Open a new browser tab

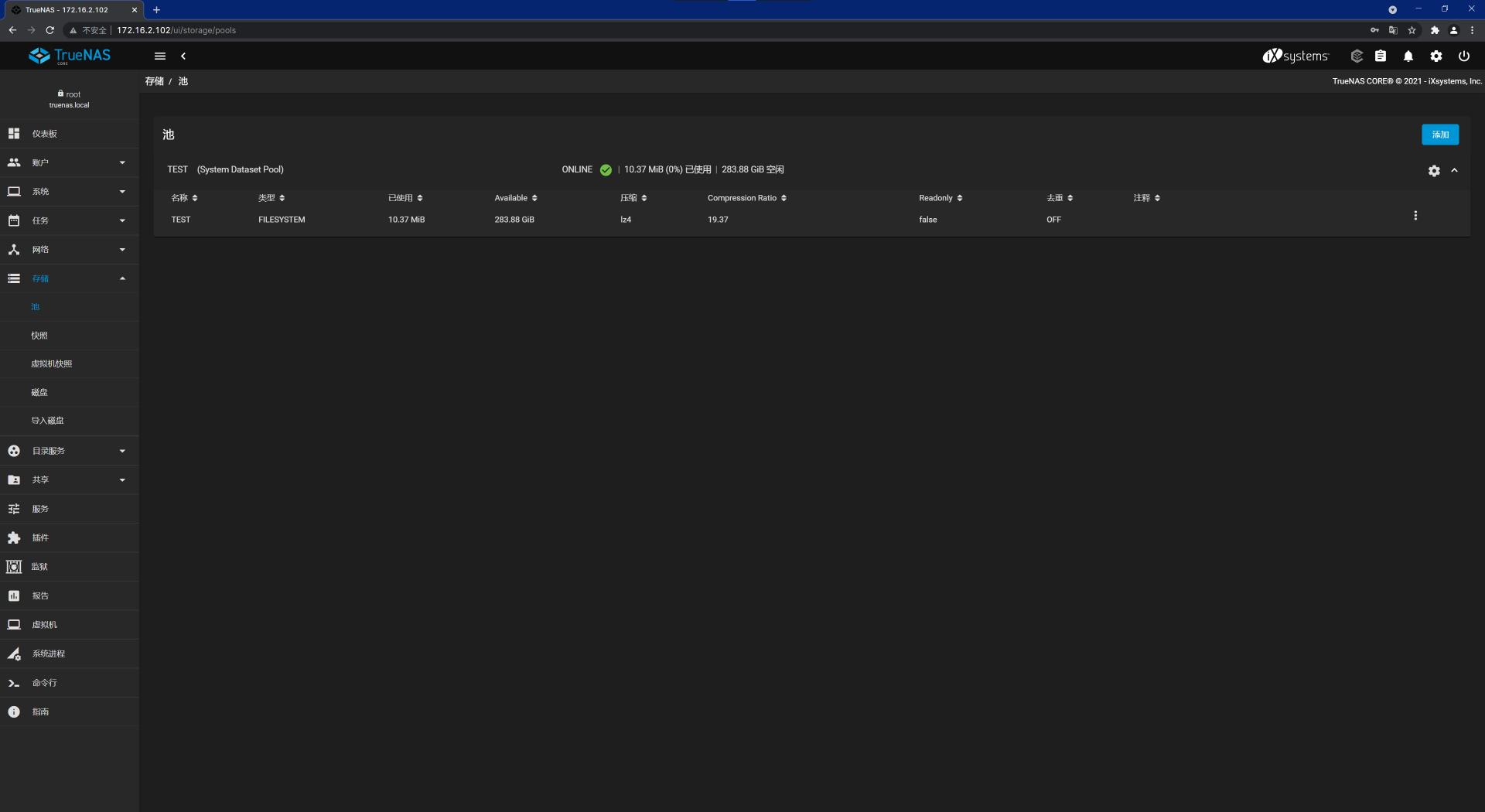pyautogui.click(x=156, y=10)
